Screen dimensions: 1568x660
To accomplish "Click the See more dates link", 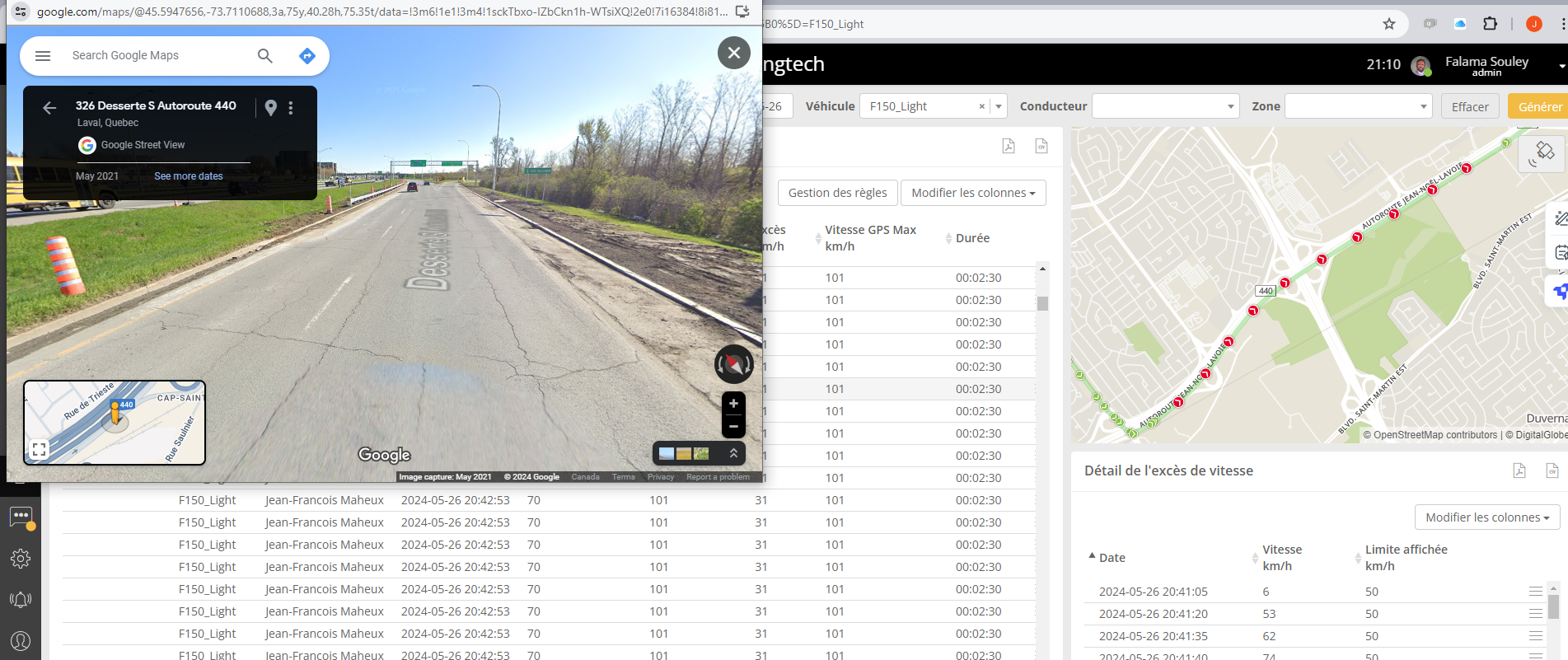I will (188, 176).
